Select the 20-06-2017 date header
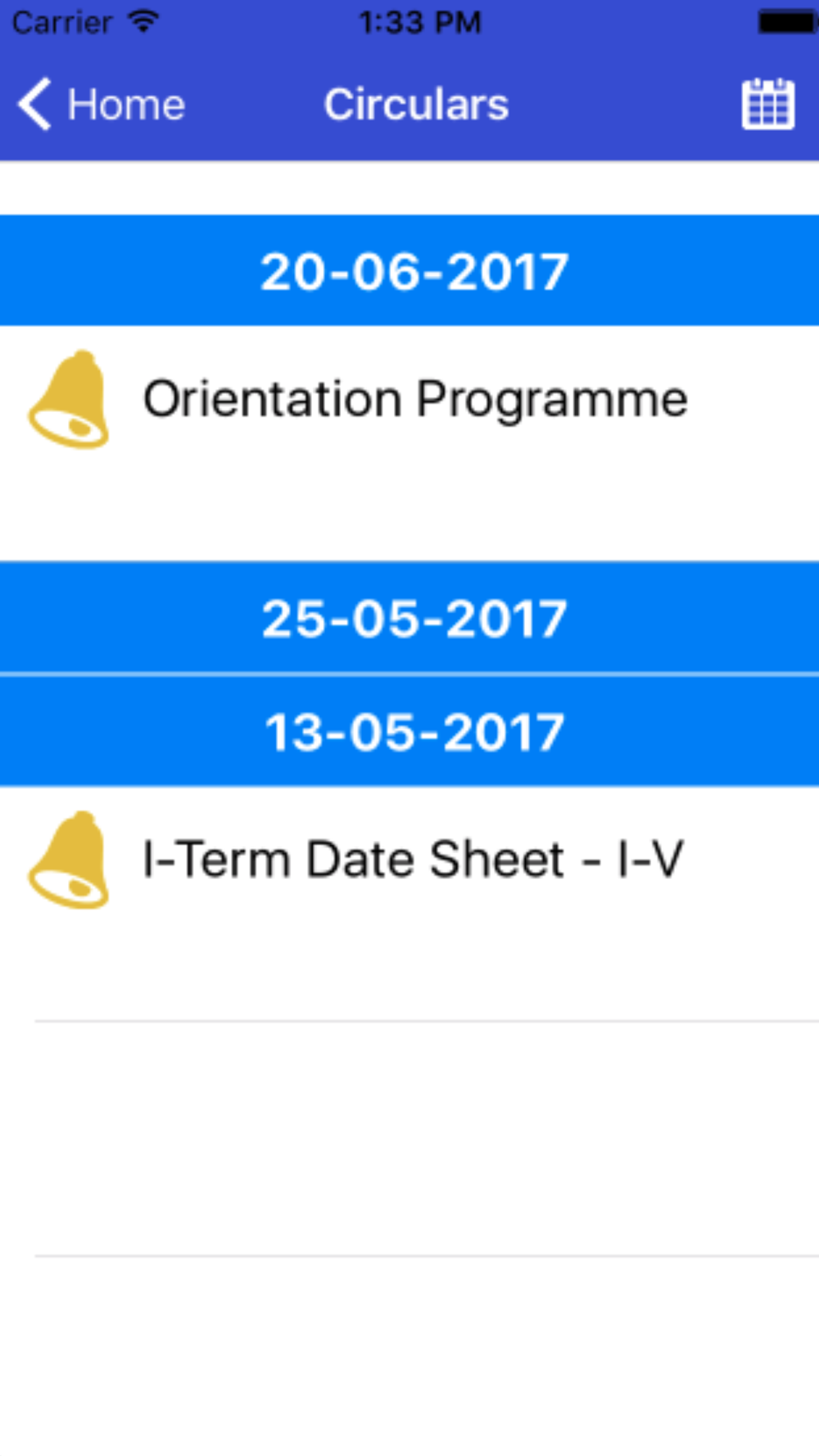 coord(409,271)
